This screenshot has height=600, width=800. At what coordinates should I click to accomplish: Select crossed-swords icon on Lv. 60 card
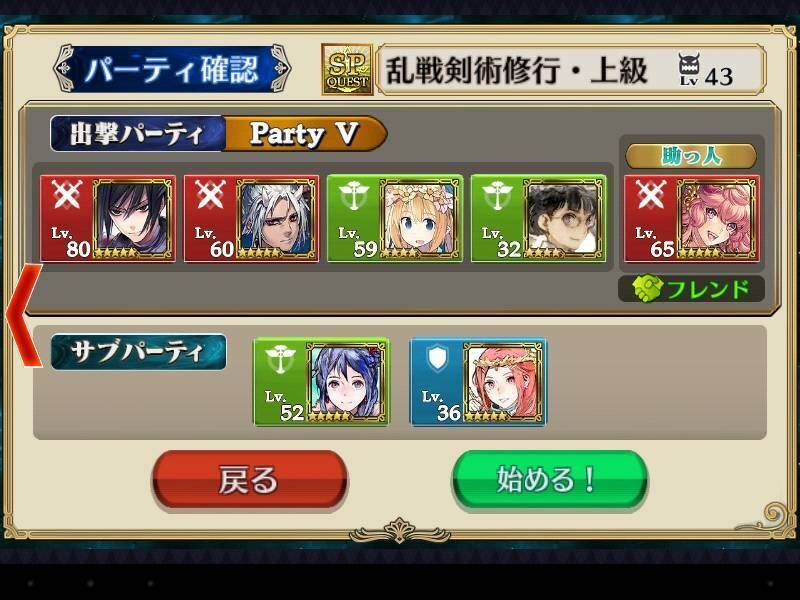pos(210,194)
